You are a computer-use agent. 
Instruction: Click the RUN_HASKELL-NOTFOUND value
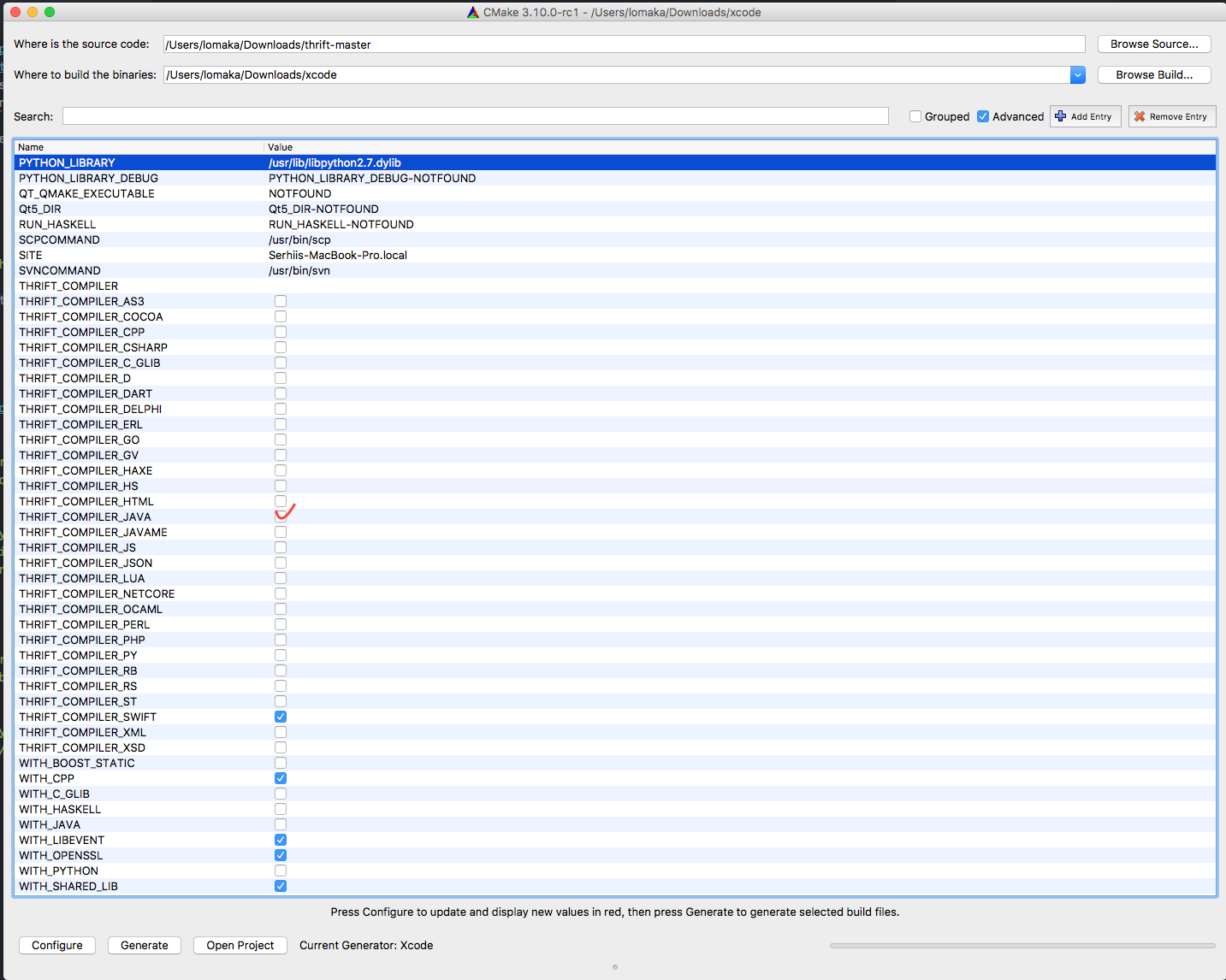point(341,224)
